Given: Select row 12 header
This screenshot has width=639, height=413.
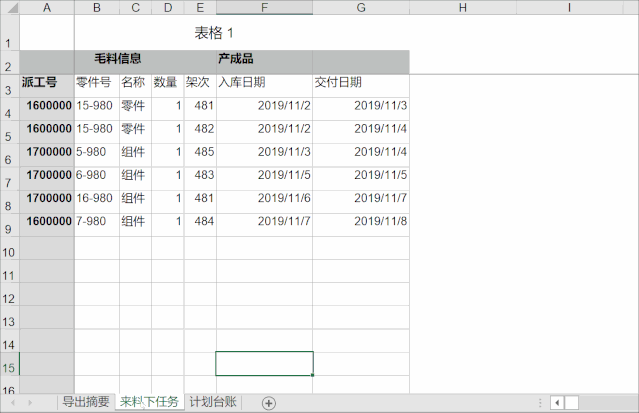Looking at the screenshot, I should (x=10, y=294).
